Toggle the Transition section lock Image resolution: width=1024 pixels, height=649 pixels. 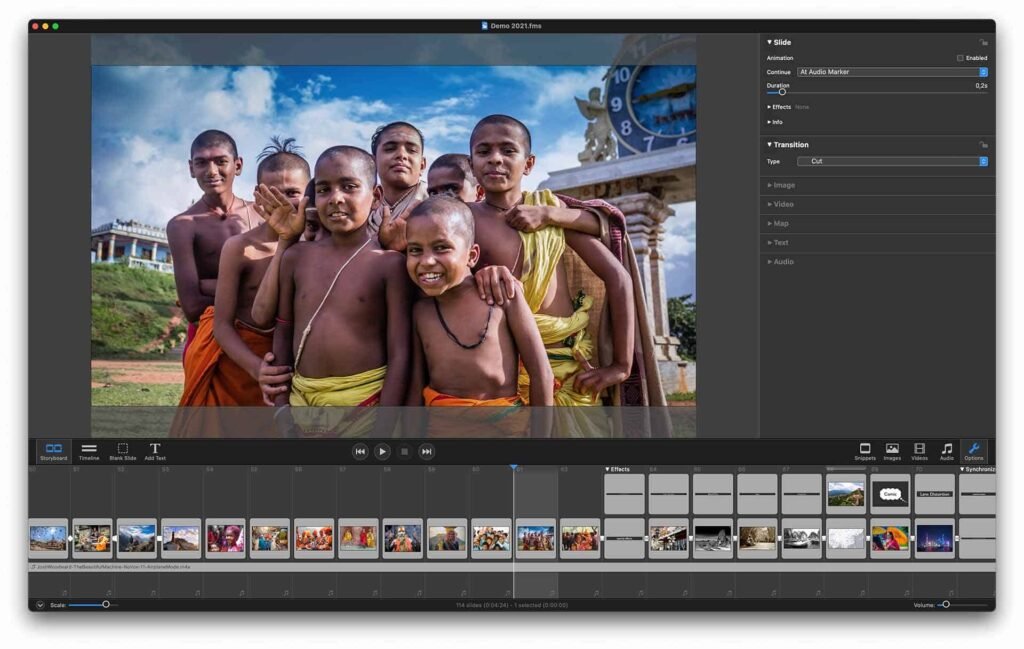[982, 144]
